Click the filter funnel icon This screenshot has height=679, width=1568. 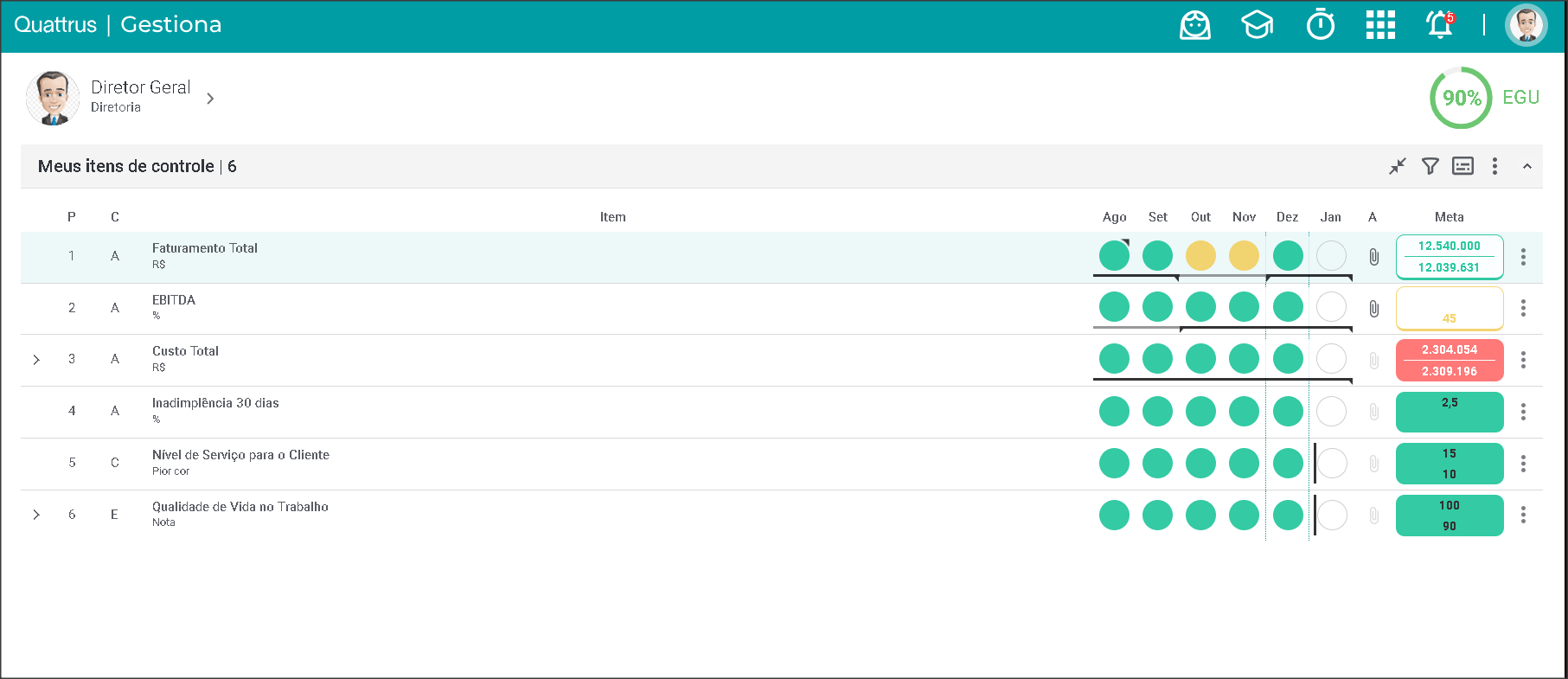click(x=1430, y=166)
